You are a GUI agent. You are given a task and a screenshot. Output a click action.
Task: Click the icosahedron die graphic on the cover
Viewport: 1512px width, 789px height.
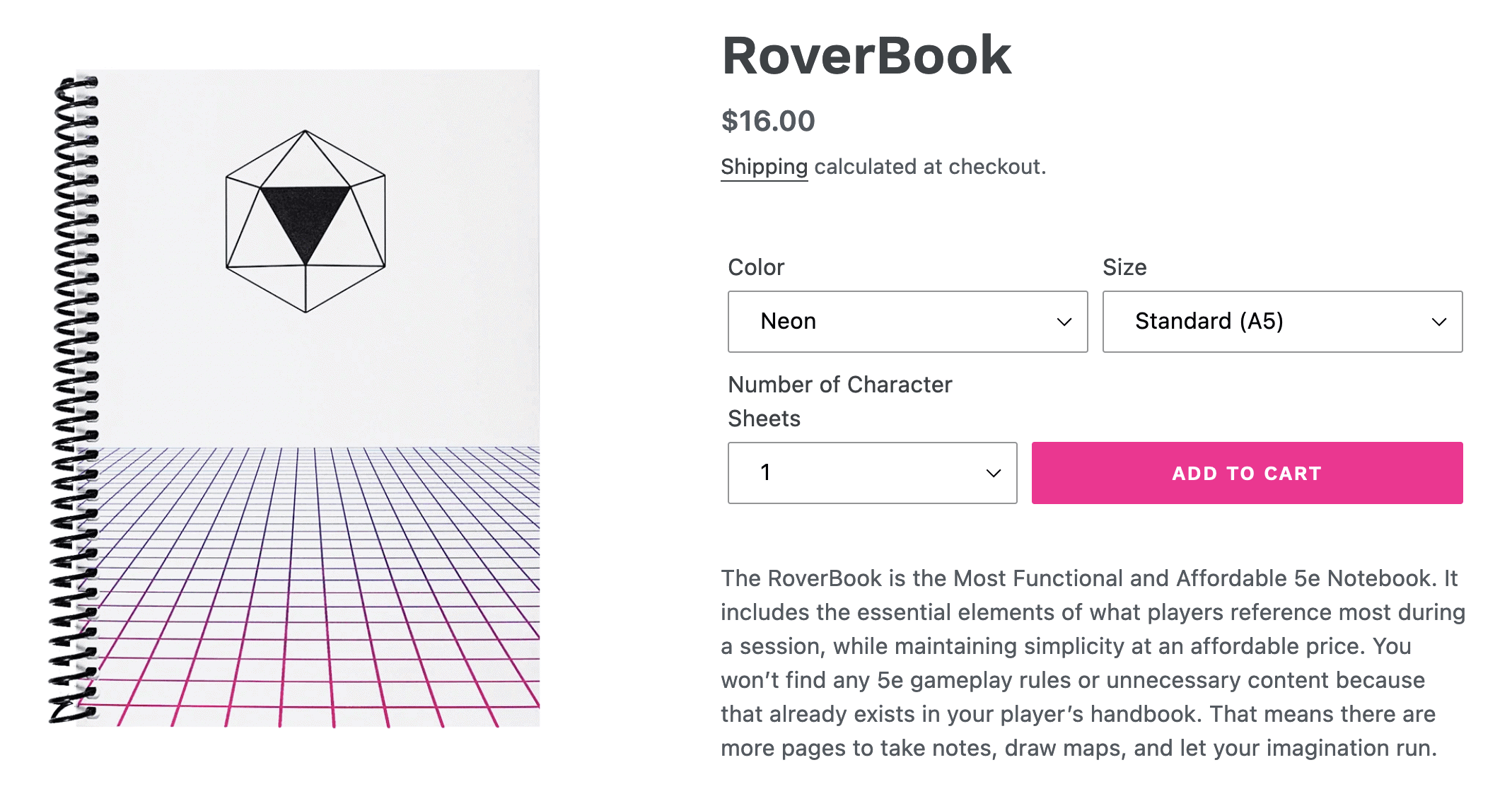304,219
